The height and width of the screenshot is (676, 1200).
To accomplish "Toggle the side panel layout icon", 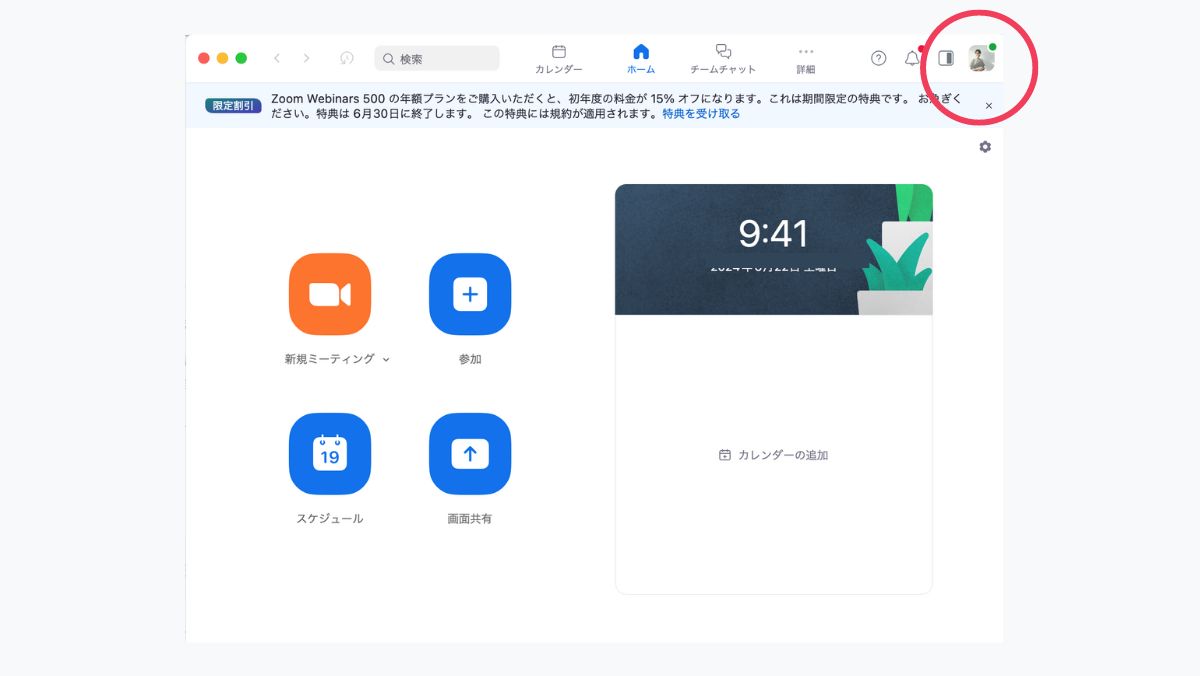I will pyautogui.click(x=945, y=58).
